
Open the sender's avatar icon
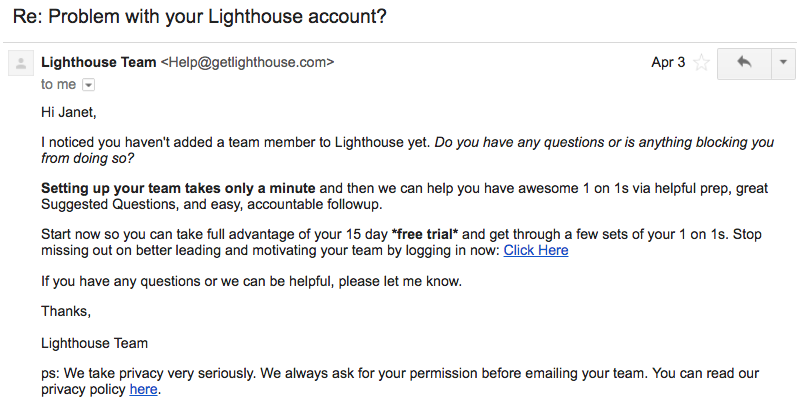click(21, 63)
